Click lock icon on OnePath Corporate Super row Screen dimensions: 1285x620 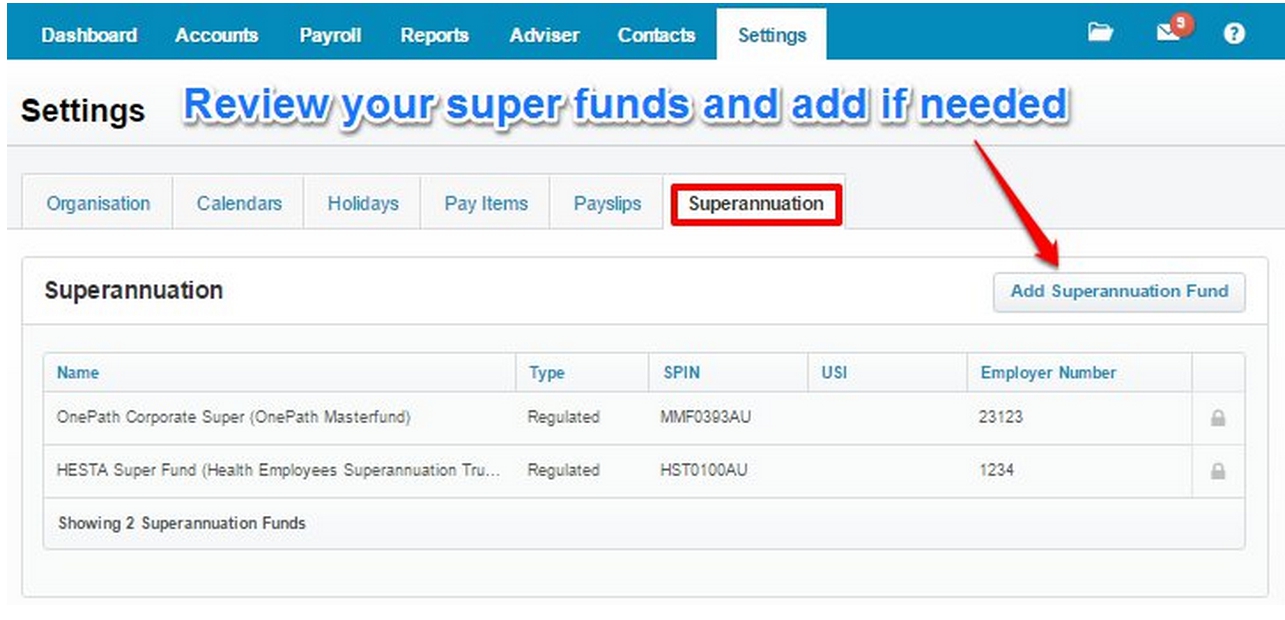pos(1218,419)
